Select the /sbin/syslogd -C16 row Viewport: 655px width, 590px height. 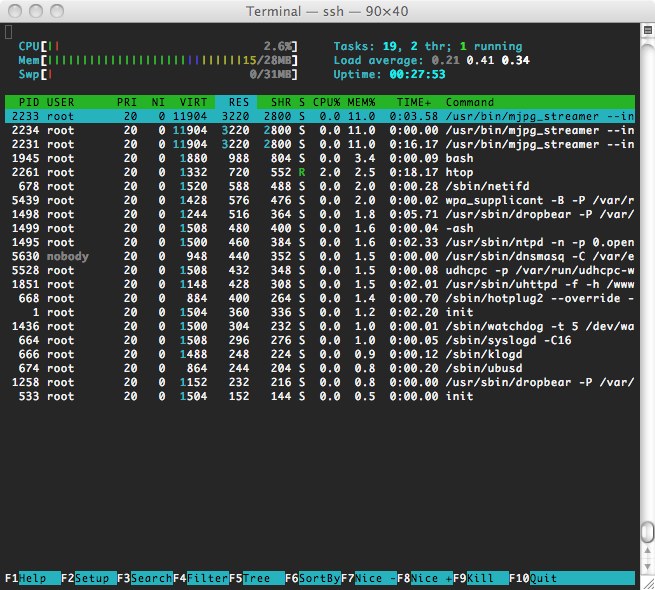tap(320, 340)
